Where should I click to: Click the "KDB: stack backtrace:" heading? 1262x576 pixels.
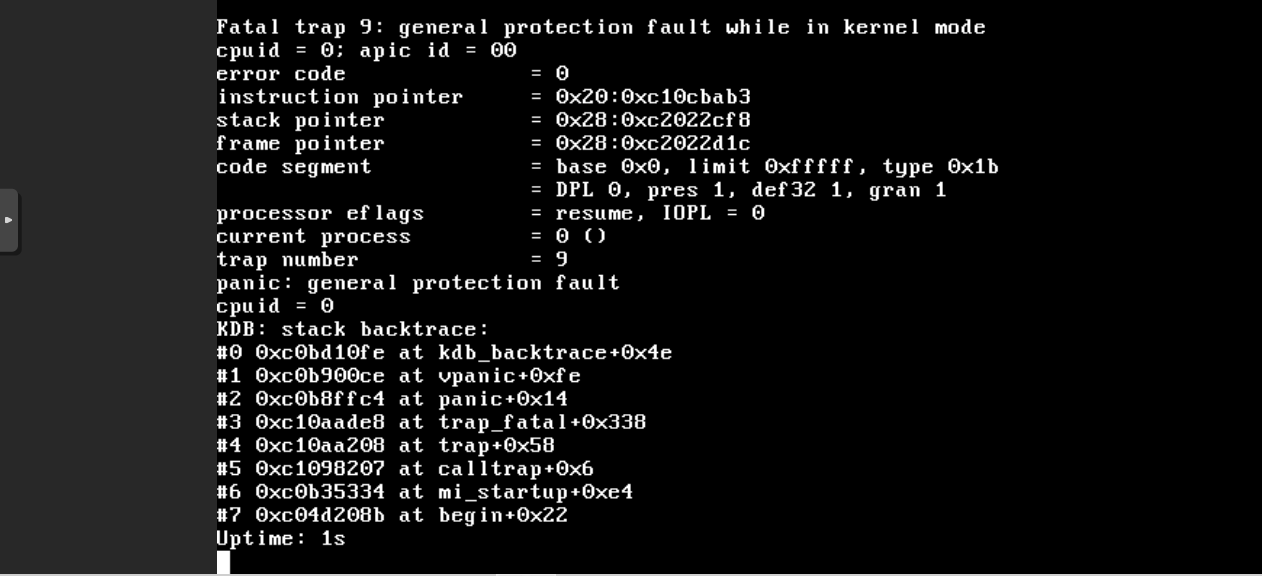(x=353, y=329)
